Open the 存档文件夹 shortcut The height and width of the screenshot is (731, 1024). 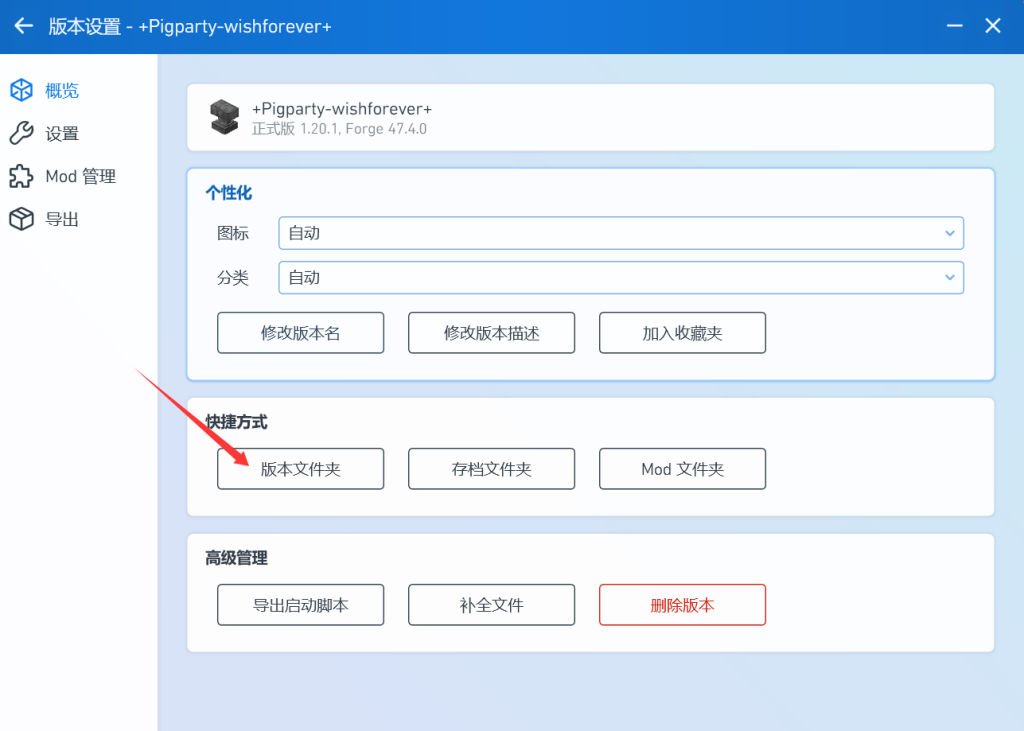coord(491,469)
